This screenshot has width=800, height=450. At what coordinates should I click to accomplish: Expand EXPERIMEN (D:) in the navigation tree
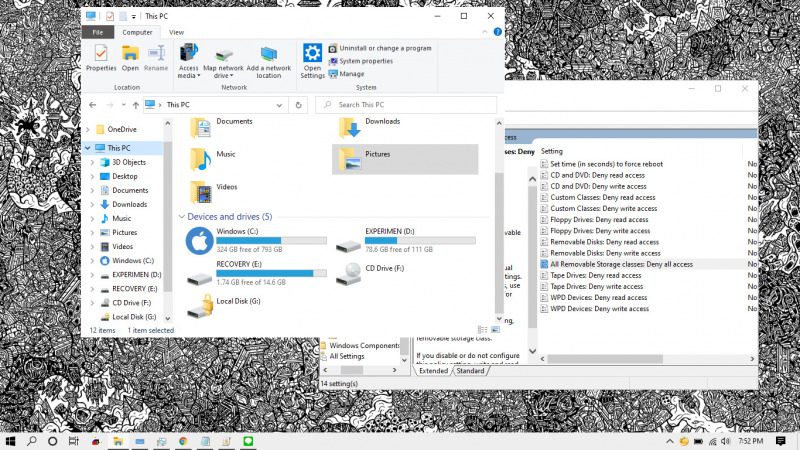[92, 275]
